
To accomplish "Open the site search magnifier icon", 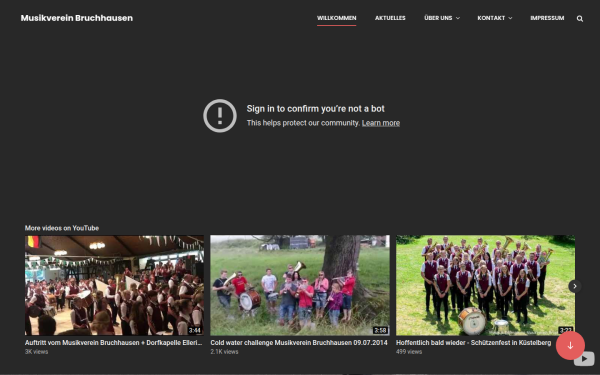I will [580, 18].
